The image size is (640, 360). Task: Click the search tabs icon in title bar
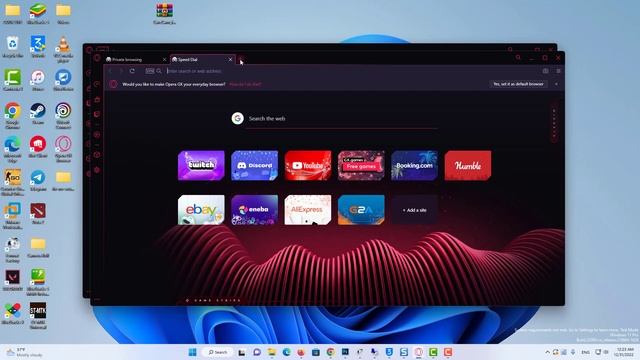(518, 58)
